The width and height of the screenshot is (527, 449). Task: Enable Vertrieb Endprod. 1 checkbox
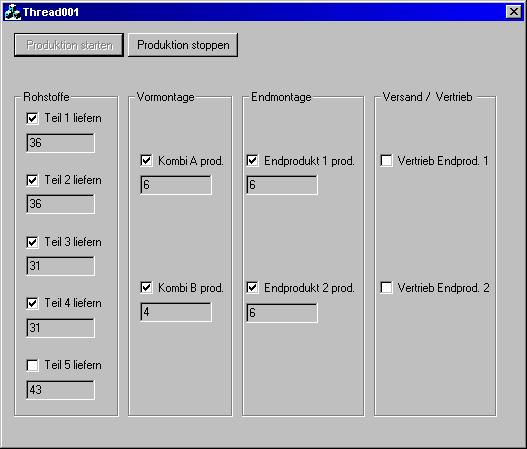click(x=386, y=161)
